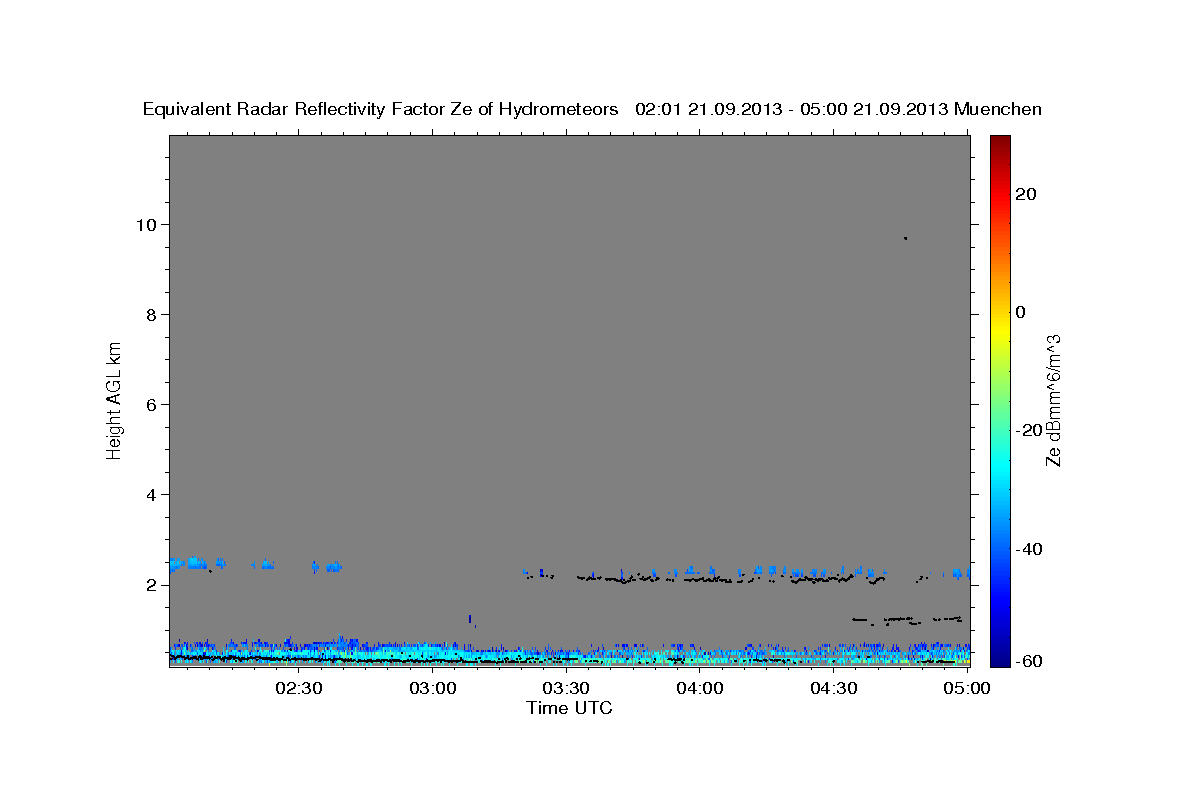The image size is (1200, 800).
Task: Click the 04:00 time tick label
Action: tap(700, 688)
